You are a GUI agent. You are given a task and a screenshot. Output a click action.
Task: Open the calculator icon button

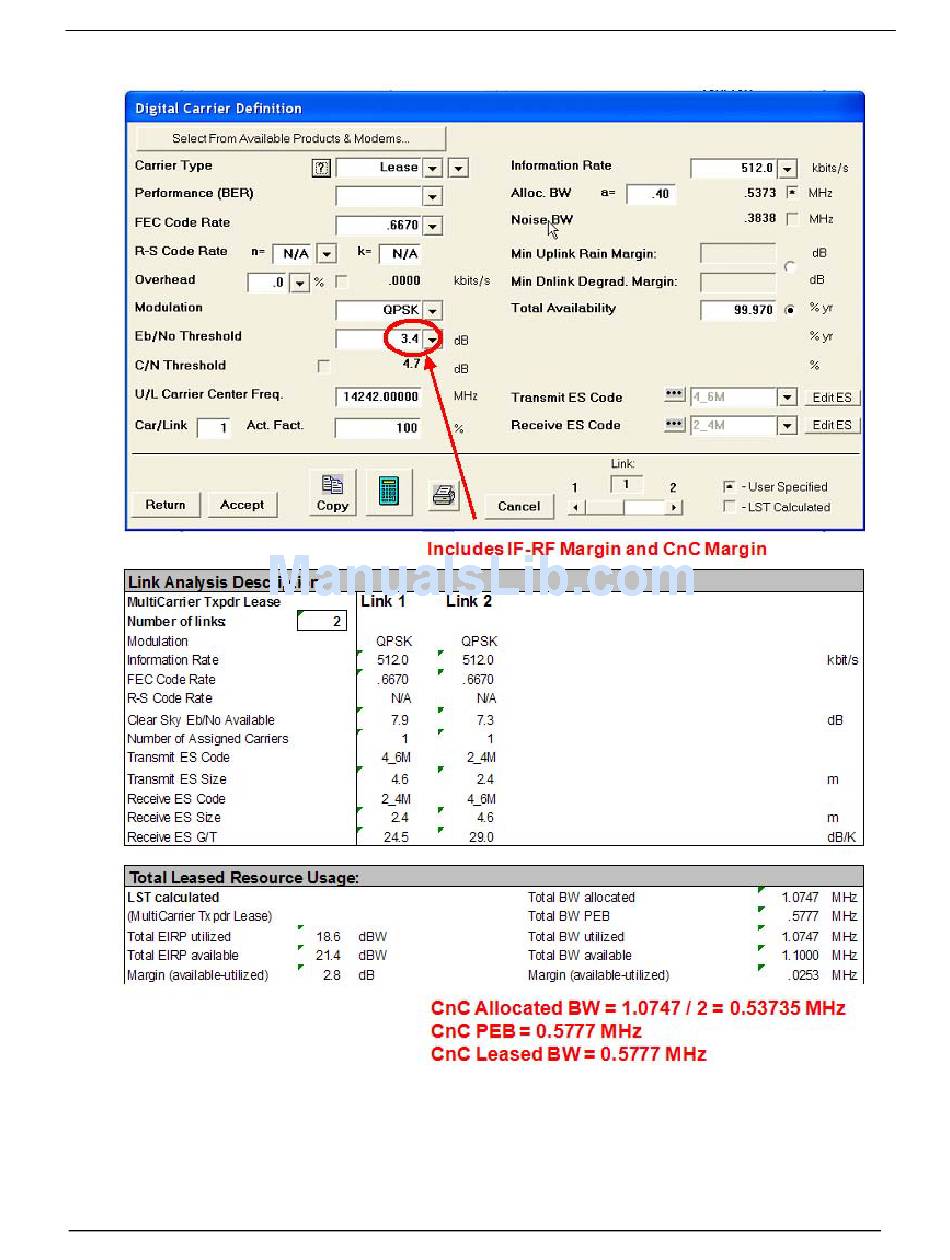[x=389, y=493]
